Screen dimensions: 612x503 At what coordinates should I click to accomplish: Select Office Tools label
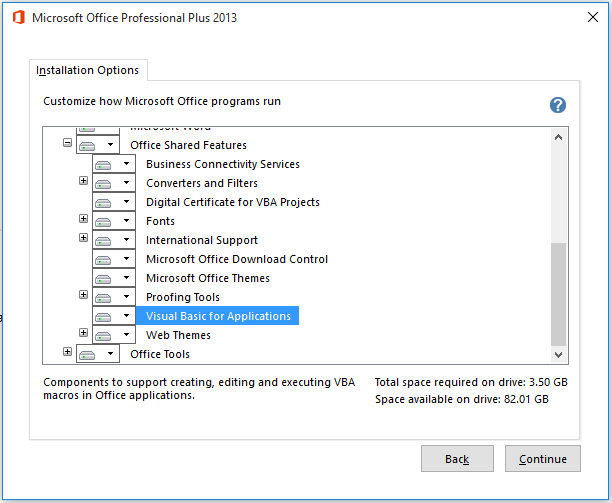pyautogui.click(x=160, y=354)
